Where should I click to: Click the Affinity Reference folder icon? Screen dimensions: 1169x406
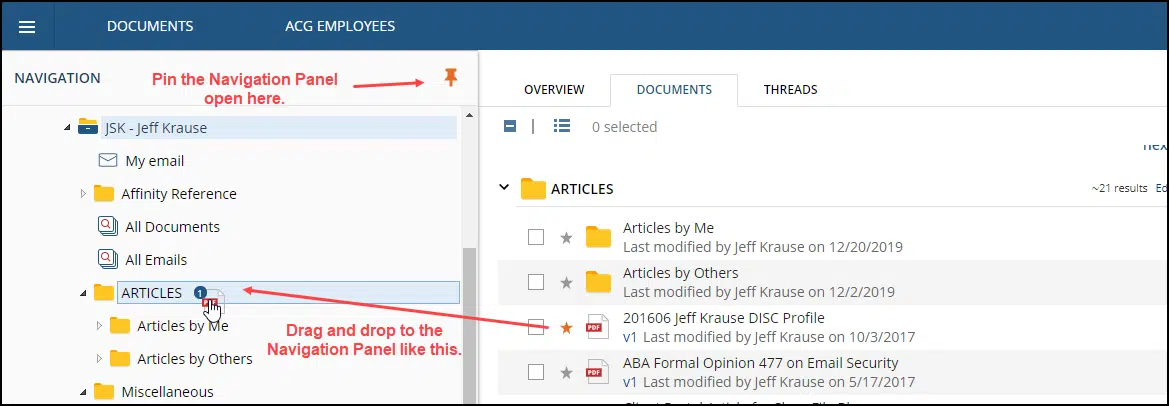pyautogui.click(x=104, y=194)
